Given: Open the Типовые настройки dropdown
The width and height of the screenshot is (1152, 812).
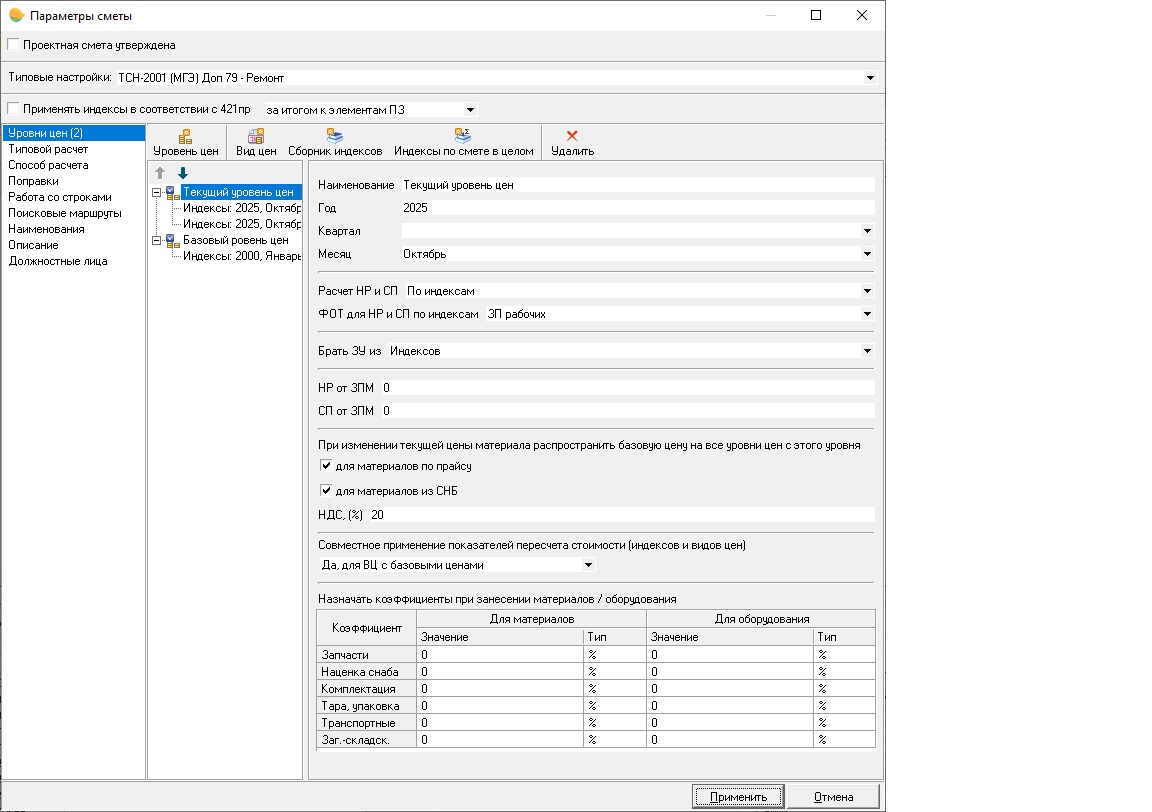Looking at the screenshot, I should pos(870,77).
